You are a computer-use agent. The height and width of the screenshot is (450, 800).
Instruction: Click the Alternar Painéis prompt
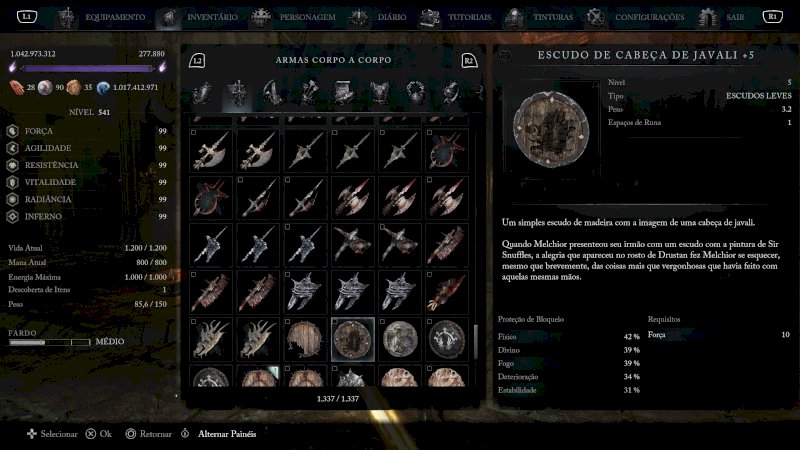tap(227, 434)
